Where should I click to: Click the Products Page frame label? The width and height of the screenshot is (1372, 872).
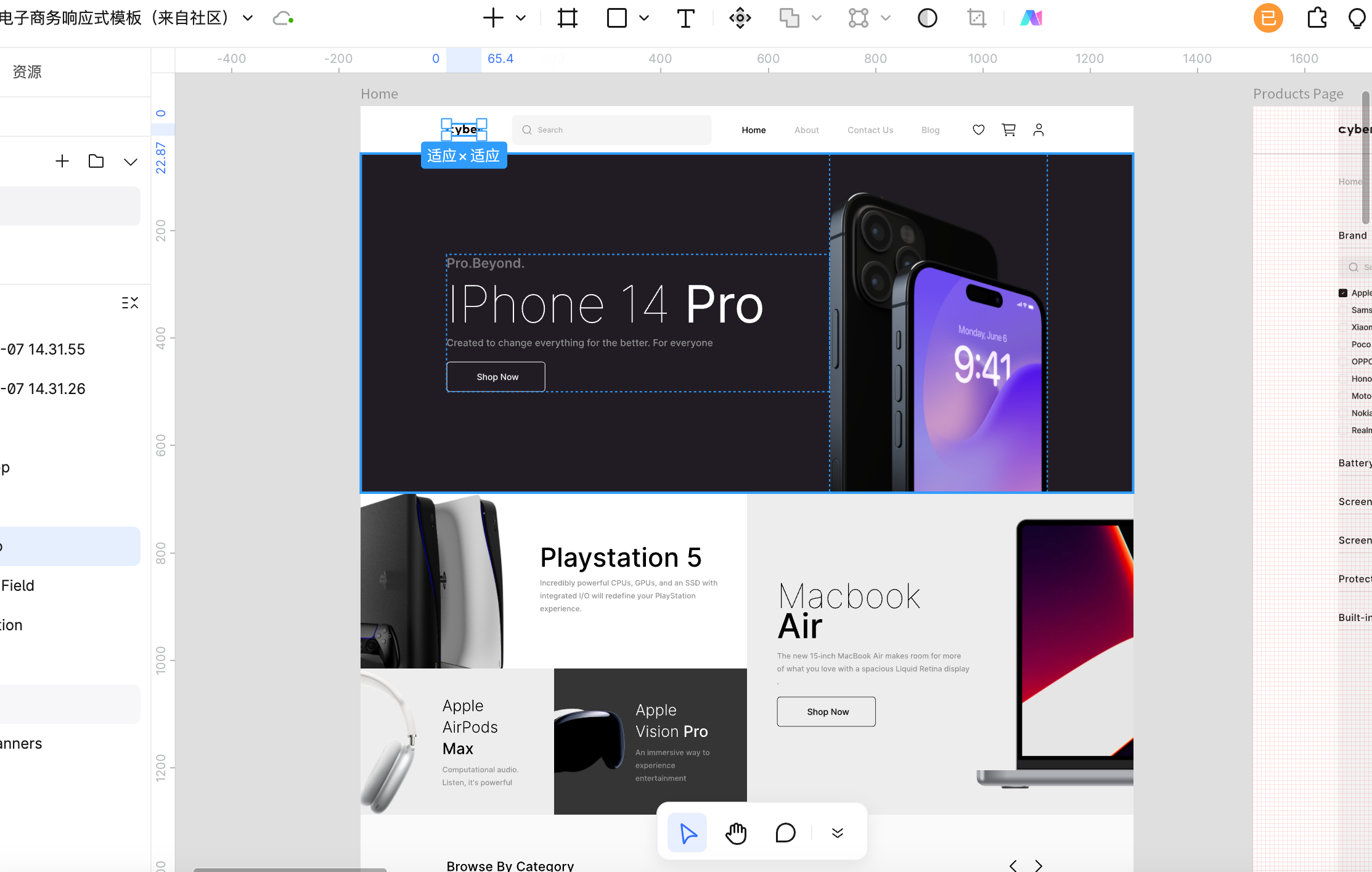(x=1298, y=94)
